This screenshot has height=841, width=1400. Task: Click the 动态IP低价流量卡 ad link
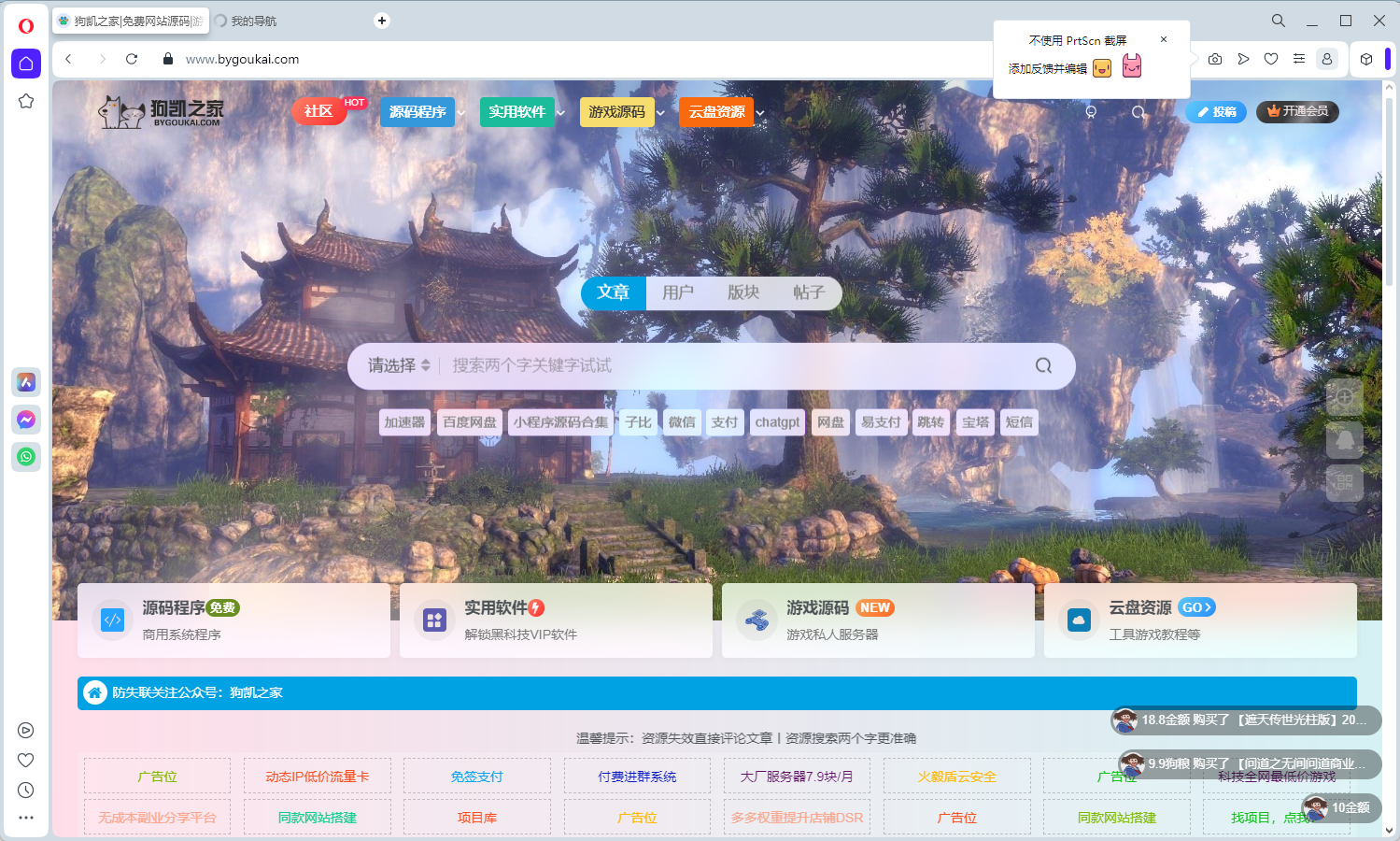click(318, 777)
